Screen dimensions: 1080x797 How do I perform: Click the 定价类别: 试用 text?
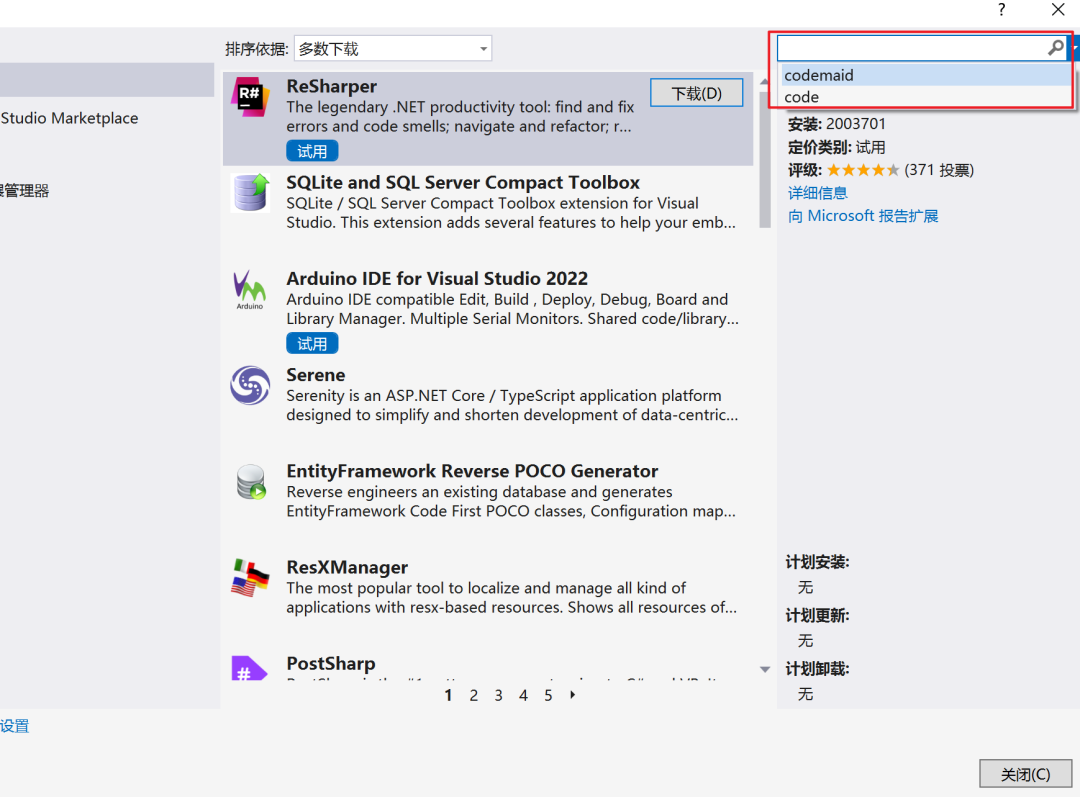837,147
